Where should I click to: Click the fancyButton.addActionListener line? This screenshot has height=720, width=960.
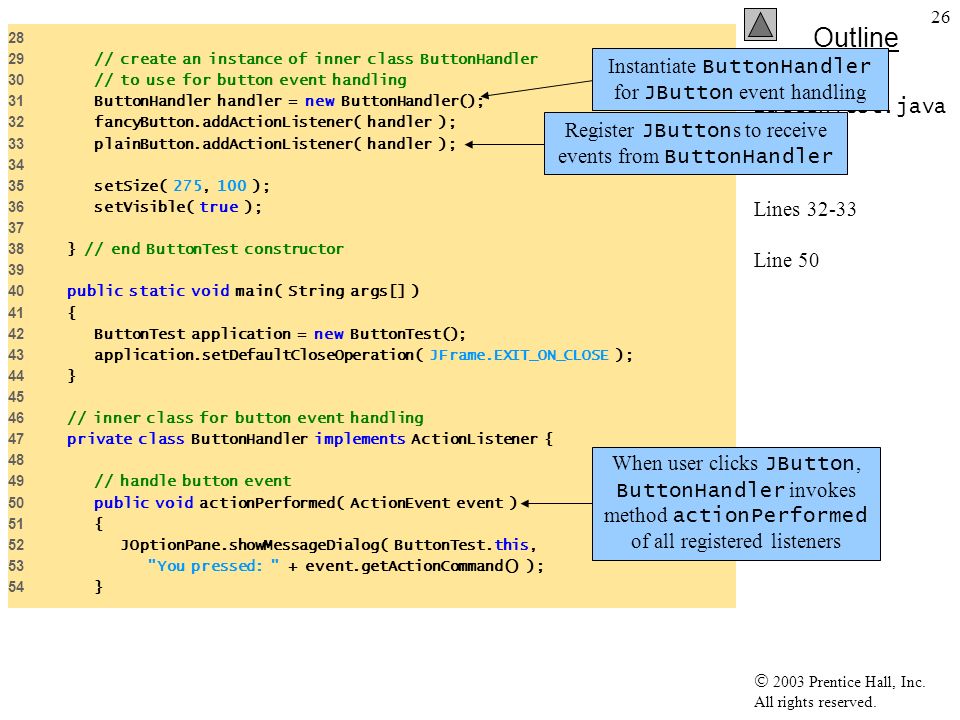click(x=275, y=122)
